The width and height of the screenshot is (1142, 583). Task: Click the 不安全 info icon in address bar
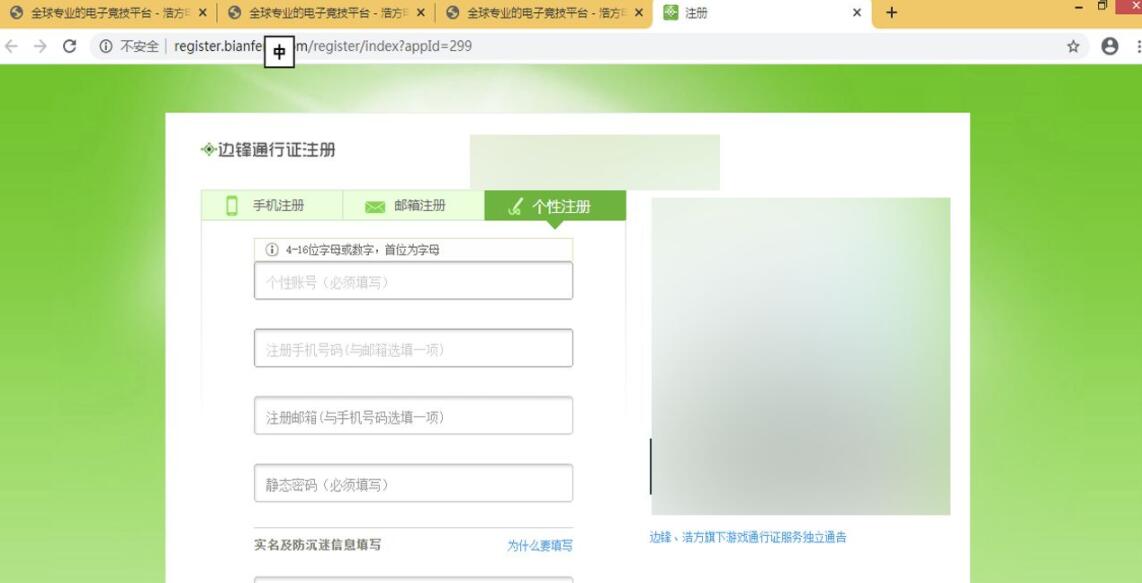(104, 46)
